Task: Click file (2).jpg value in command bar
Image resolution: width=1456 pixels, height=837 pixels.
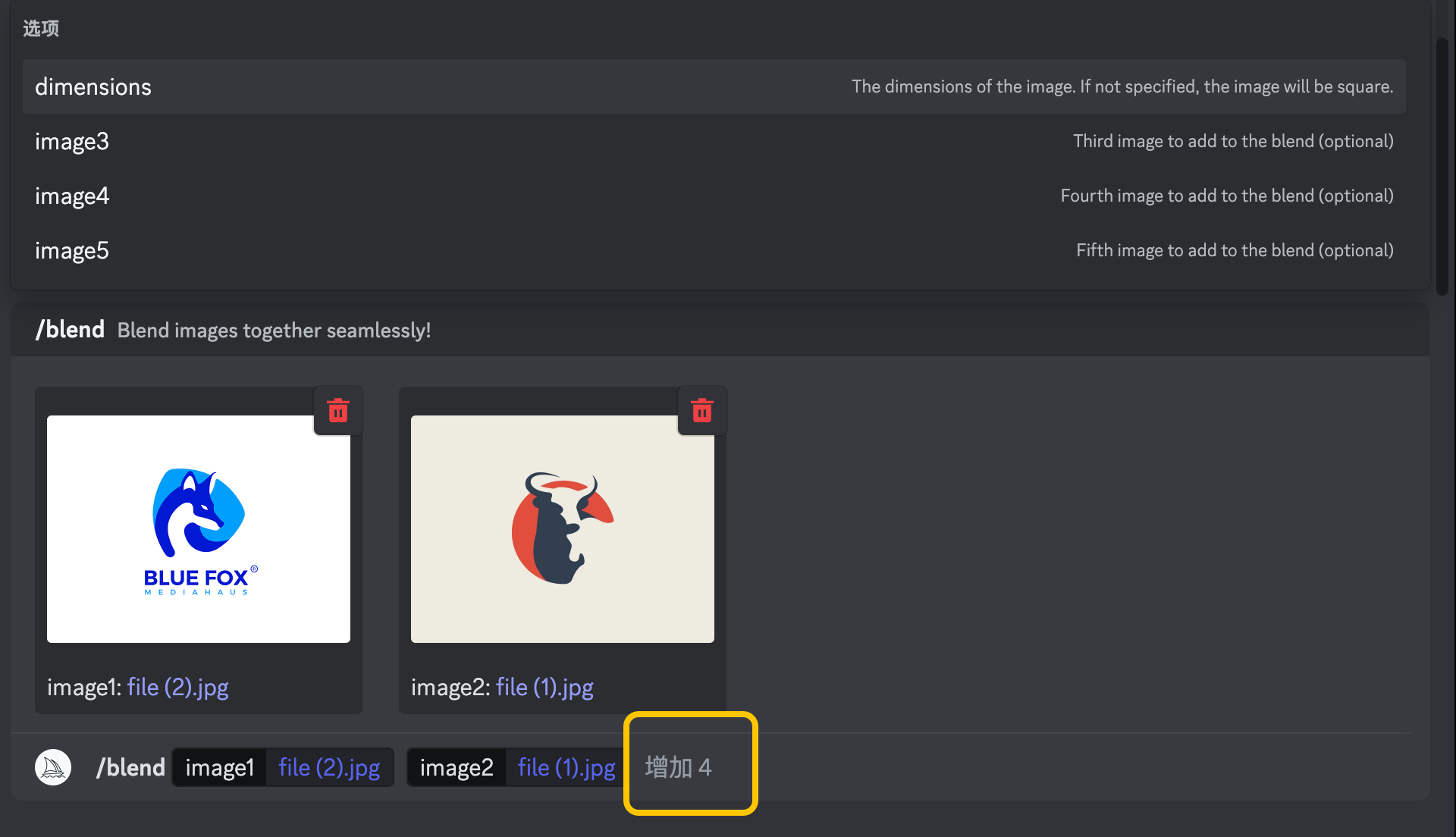Action: tap(329, 767)
